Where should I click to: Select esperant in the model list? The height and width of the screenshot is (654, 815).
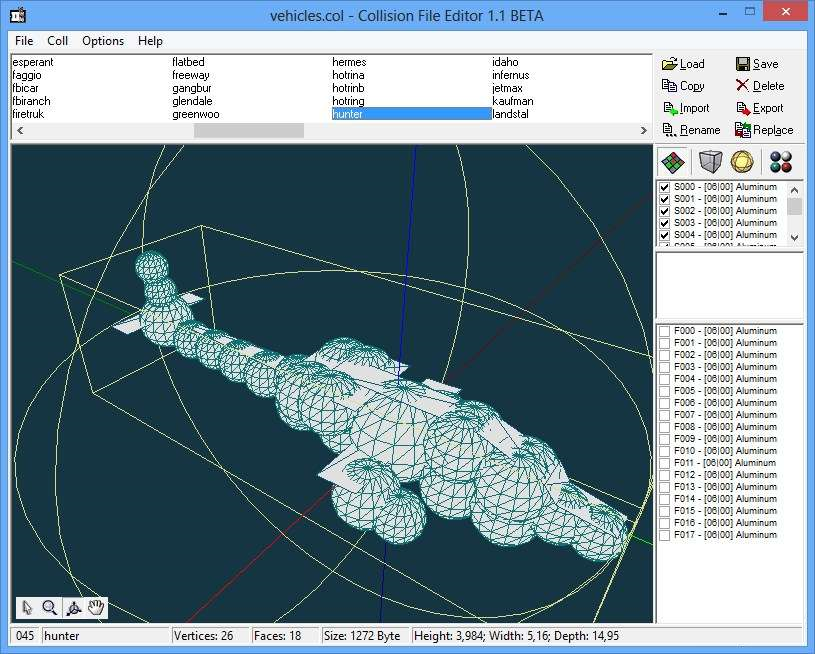[33, 62]
